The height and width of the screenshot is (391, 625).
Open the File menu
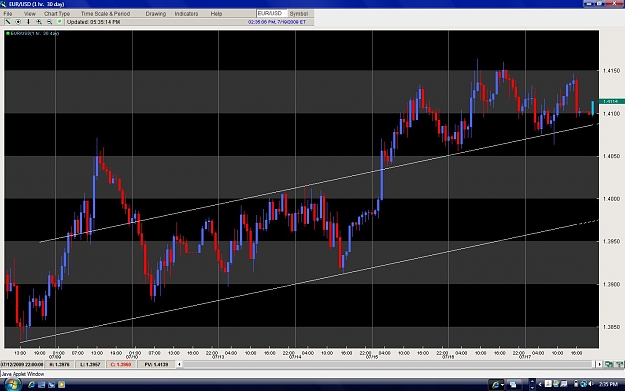[x=8, y=14]
